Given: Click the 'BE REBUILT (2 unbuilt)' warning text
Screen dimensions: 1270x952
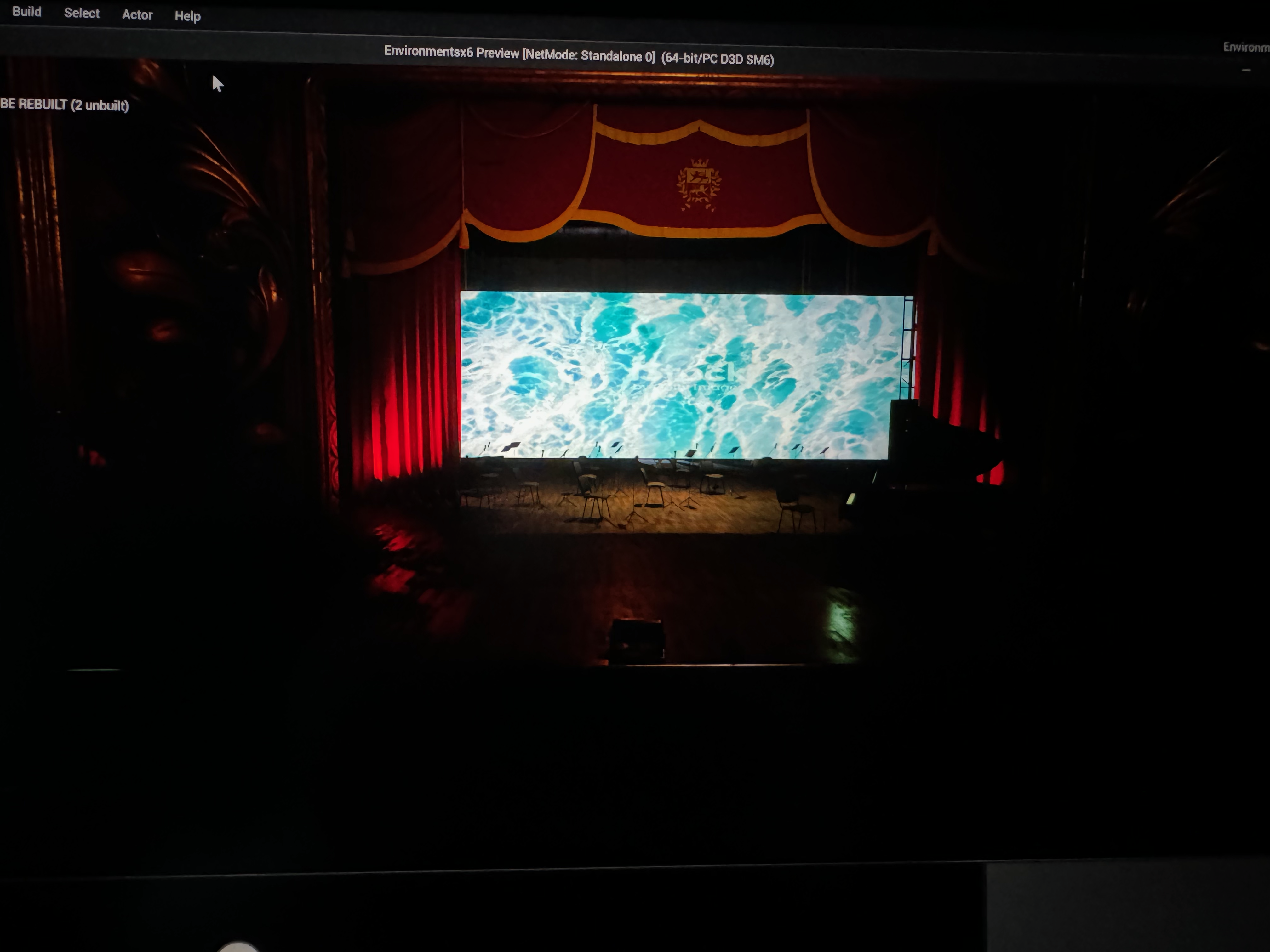Looking at the screenshot, I should click(64, 105).
